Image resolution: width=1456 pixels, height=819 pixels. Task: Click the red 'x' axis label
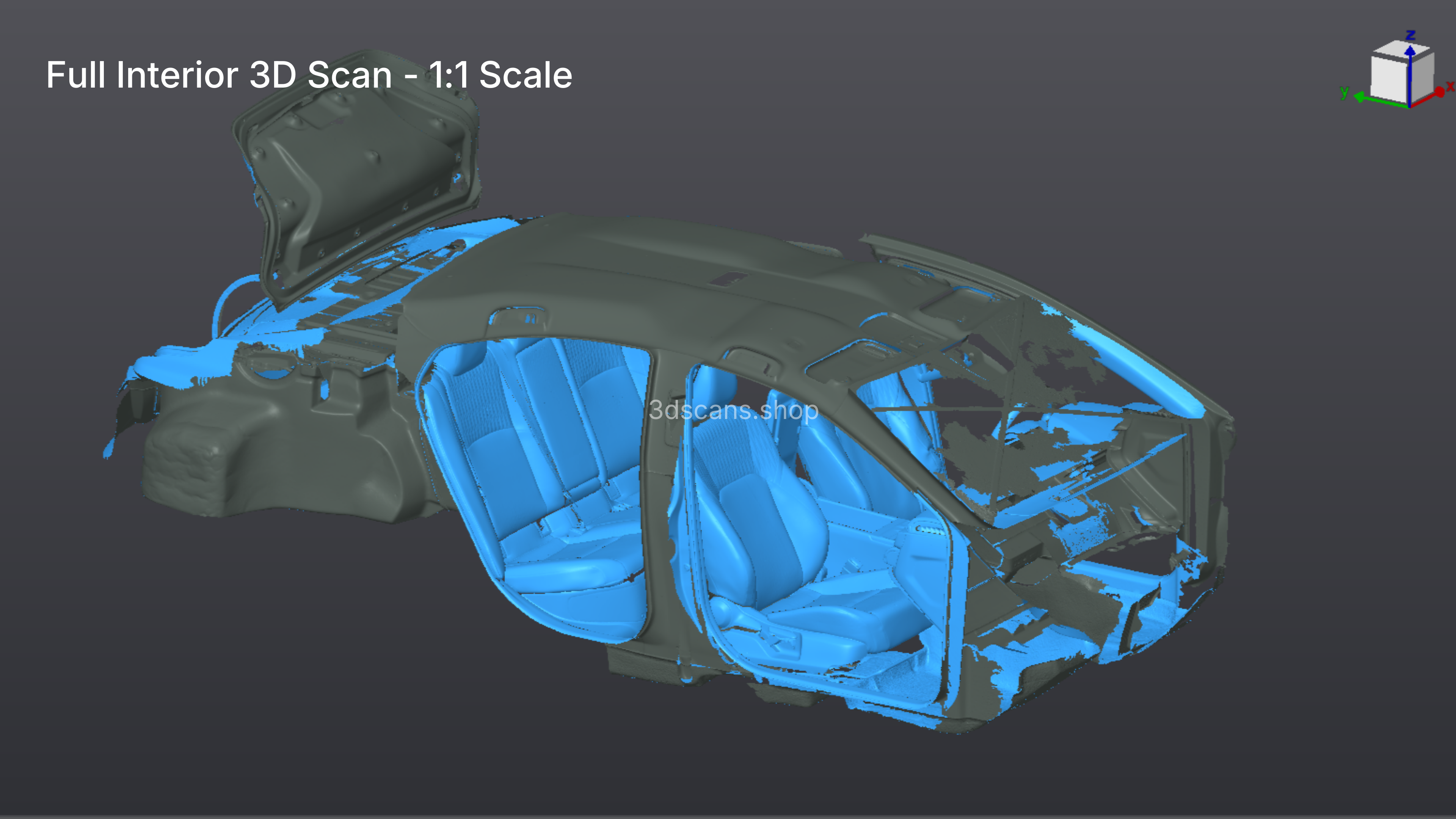pos(1450,86)
